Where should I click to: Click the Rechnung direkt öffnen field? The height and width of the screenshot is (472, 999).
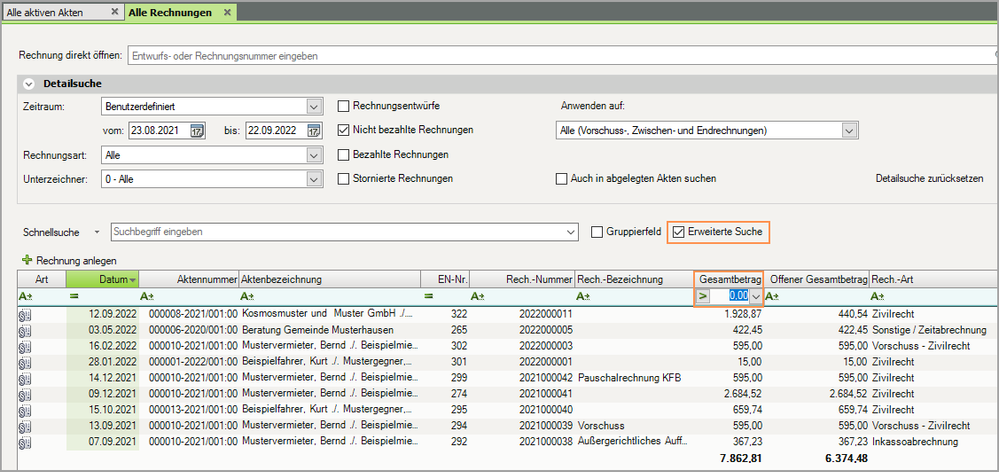point(561,56)
